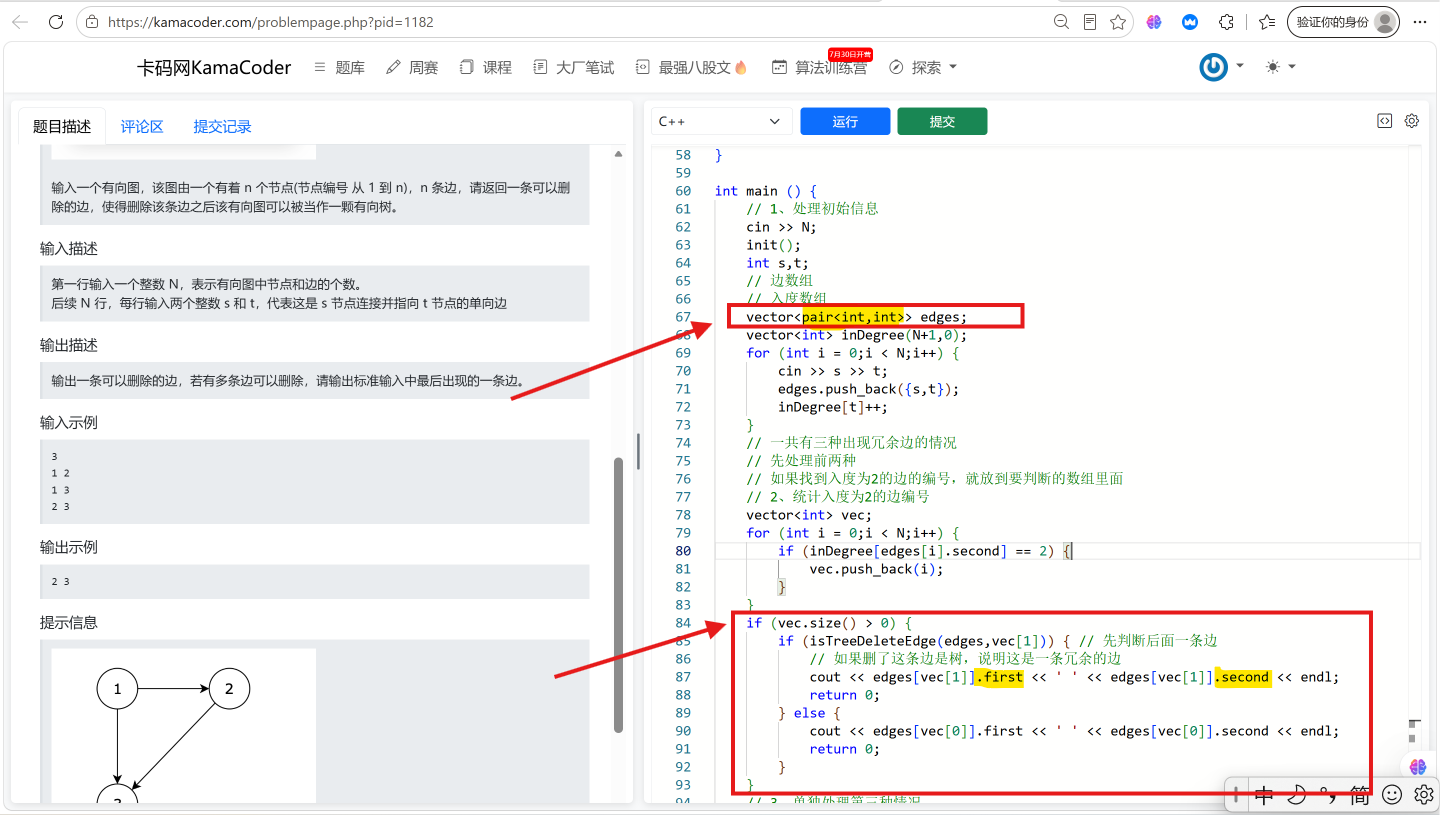
Task: Open IME toolbar settings gear
Action: coord(1424,796)
